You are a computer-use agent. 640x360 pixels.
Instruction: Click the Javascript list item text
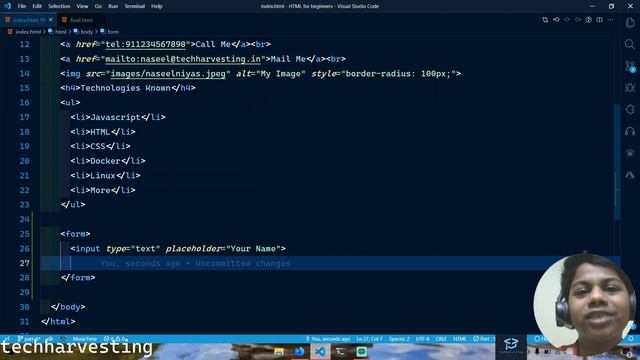(x=115, y=117)
